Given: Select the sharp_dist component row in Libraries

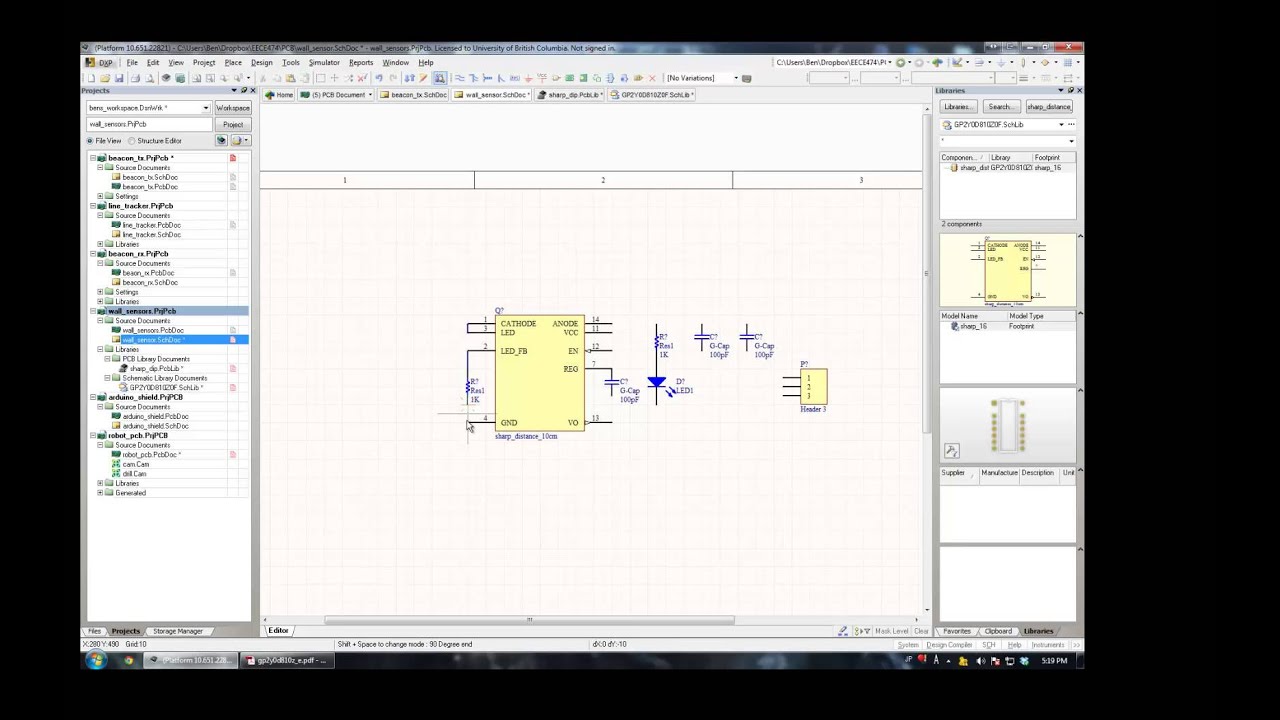Looking at the screenshot, I should click(1008, 168).
